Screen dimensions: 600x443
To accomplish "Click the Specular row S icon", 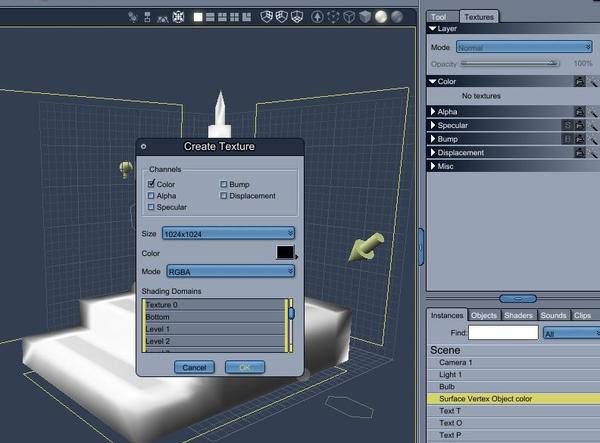I will 567,125.
